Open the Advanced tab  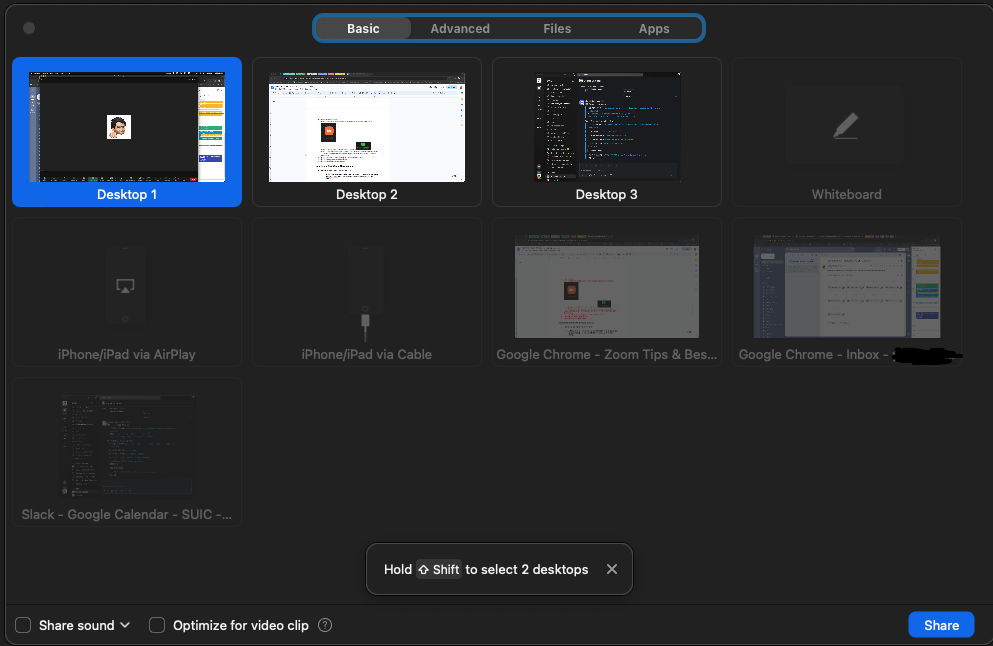(460, 28)
